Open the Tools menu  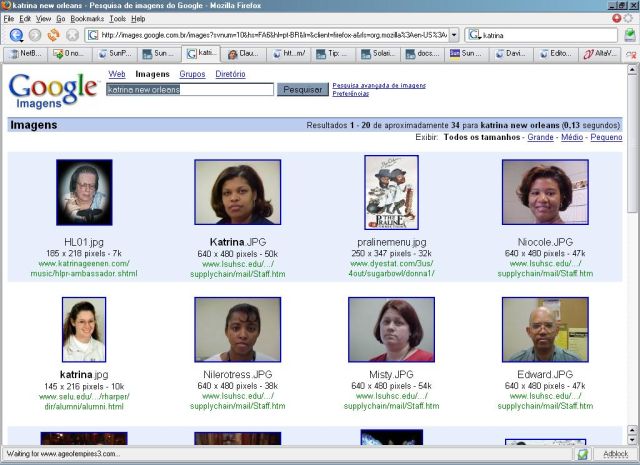tap(118, 19)
